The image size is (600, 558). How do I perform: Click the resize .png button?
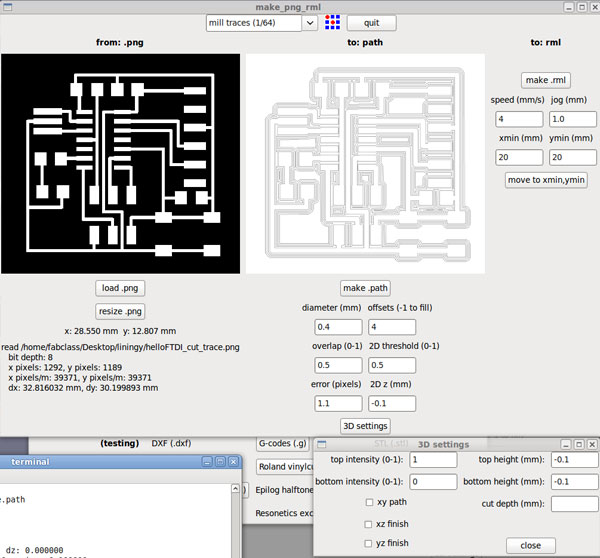tap(120, 311)
